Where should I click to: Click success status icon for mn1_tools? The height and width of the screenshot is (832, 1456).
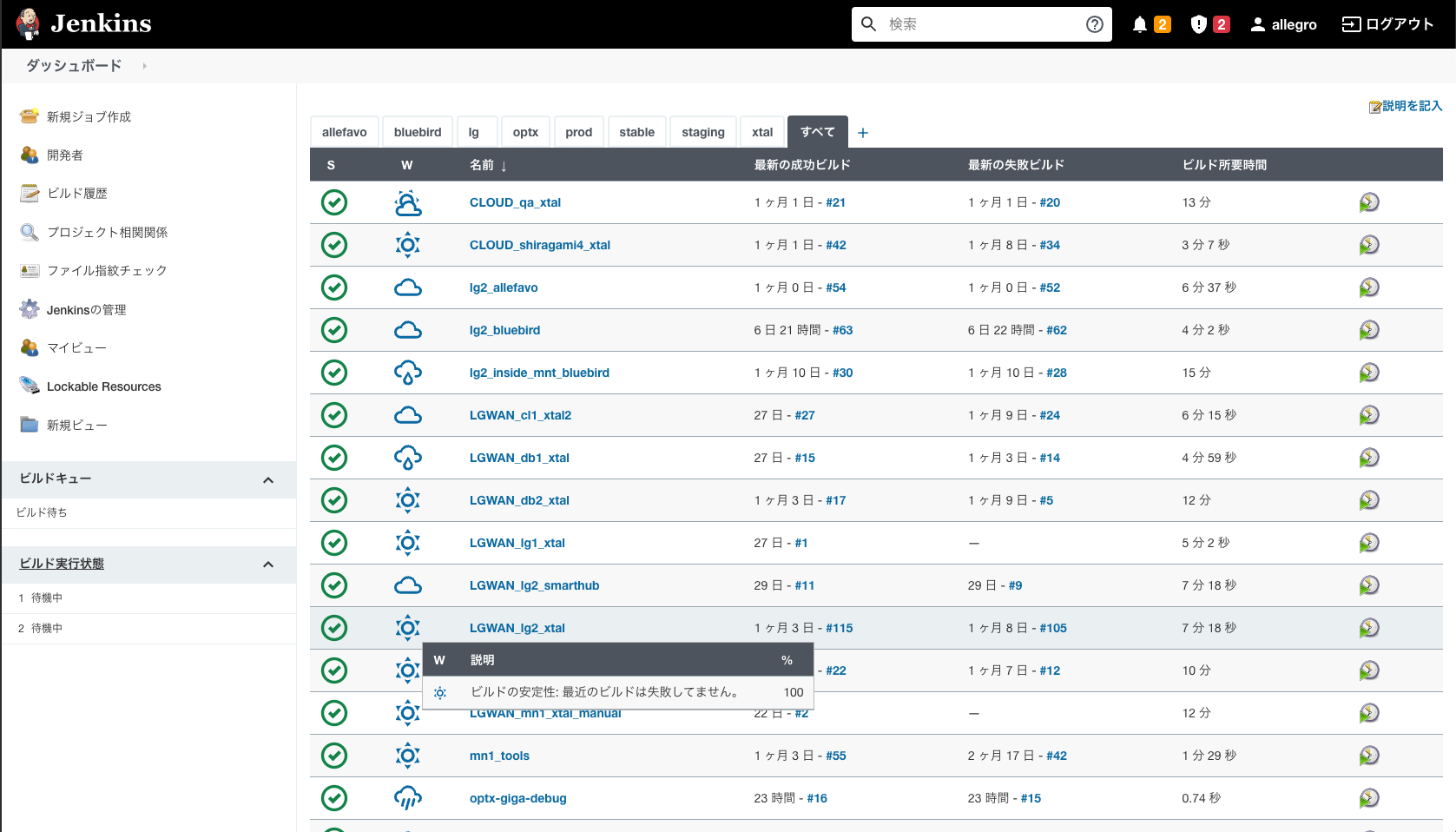[x=334, y=756]
